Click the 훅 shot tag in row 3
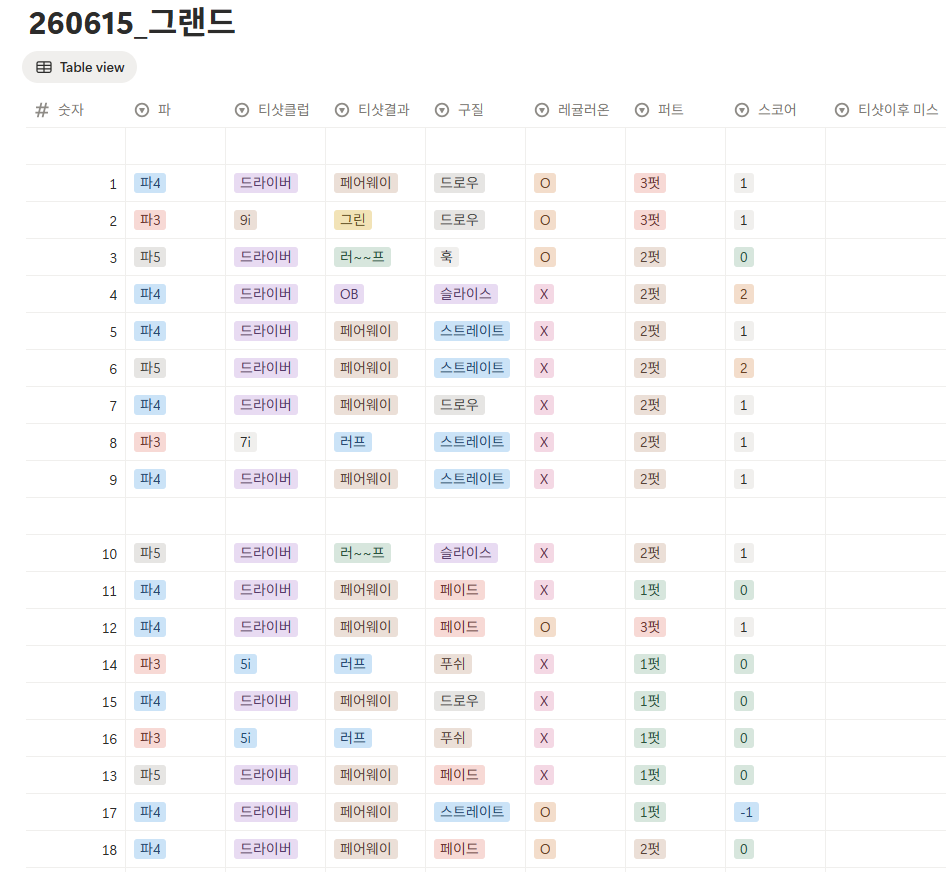Viewport: 946px width, 872px height. [x=446, y=257]
